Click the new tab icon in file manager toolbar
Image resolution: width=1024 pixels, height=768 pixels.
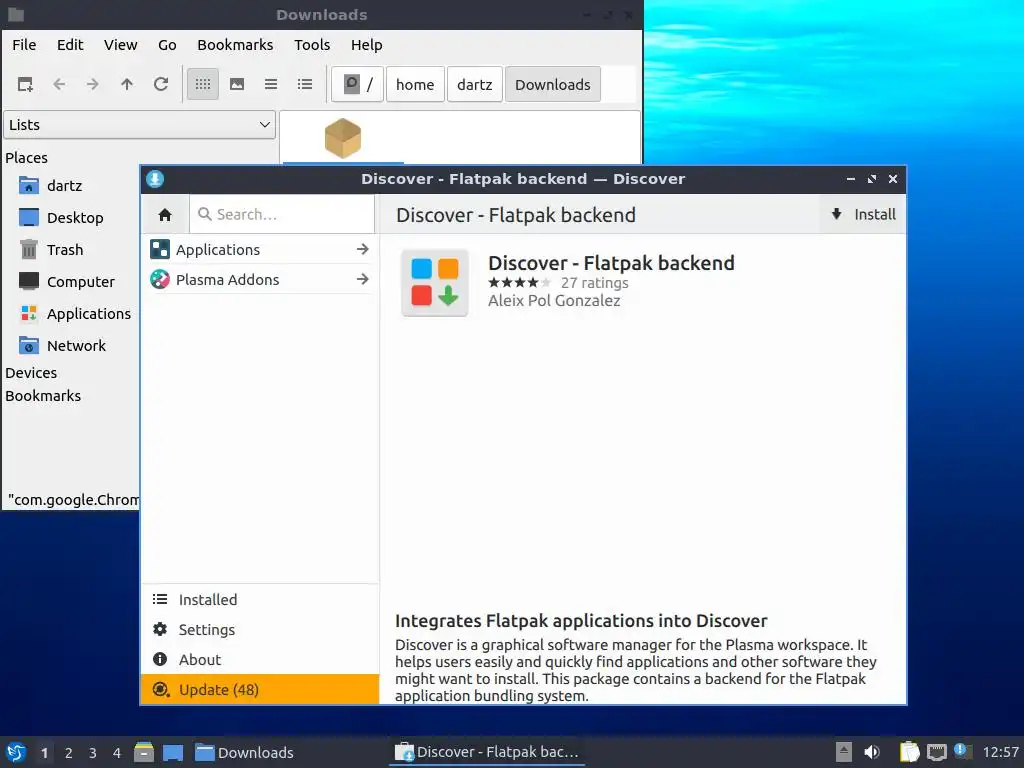point(25,84)
